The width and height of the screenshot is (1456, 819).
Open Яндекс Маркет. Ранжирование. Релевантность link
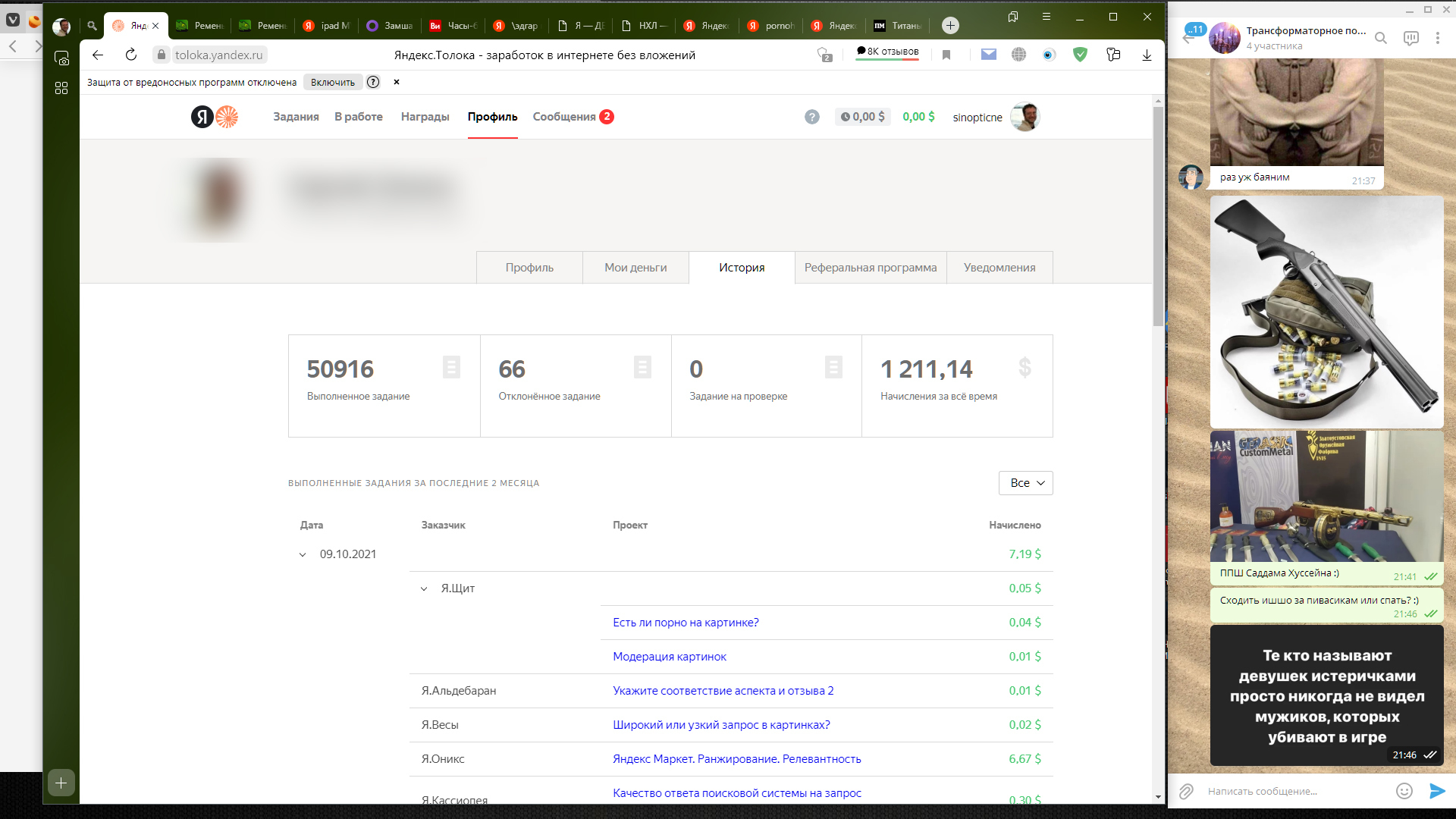coord(737,759)
